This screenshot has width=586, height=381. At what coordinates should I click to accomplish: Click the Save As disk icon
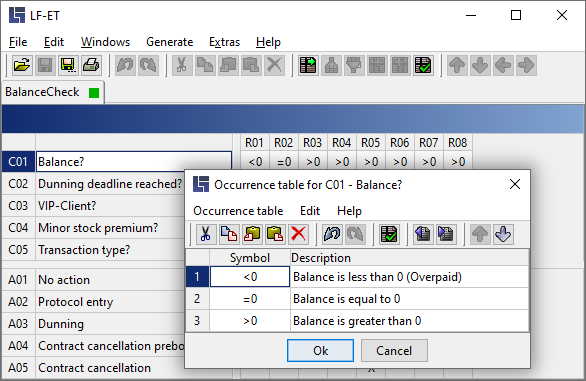[68, 65]
